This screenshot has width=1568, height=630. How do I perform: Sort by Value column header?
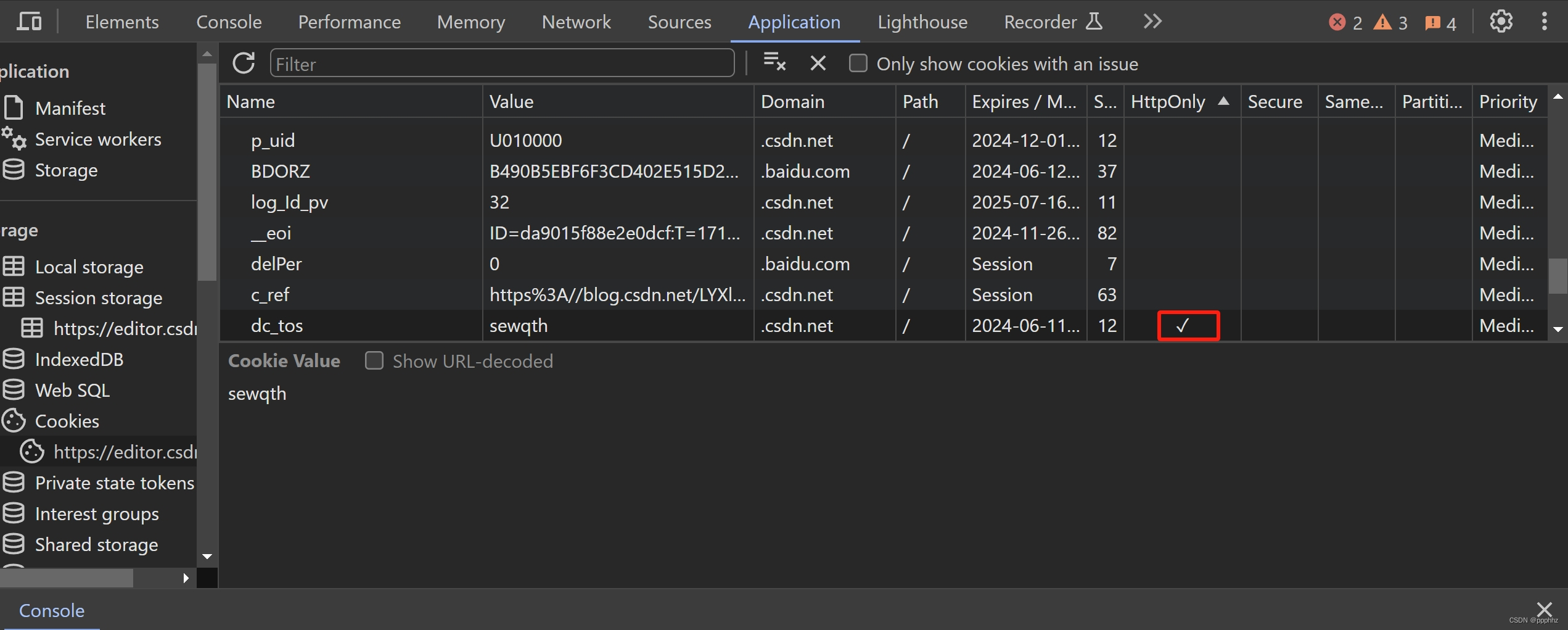pos(618,102)
